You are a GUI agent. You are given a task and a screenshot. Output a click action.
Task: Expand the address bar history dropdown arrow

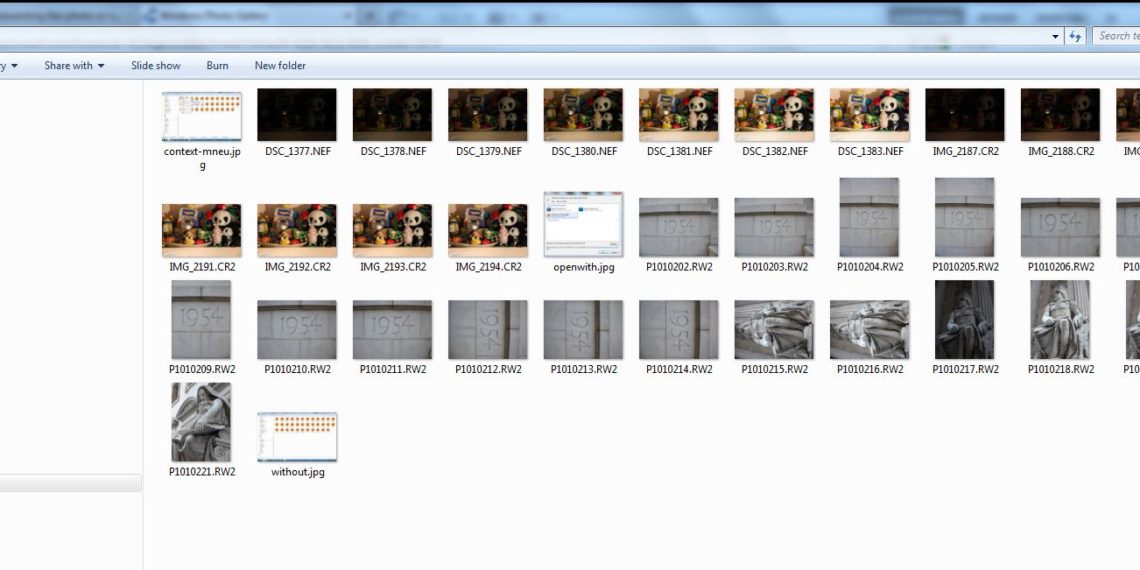(x=1055, y=36)
